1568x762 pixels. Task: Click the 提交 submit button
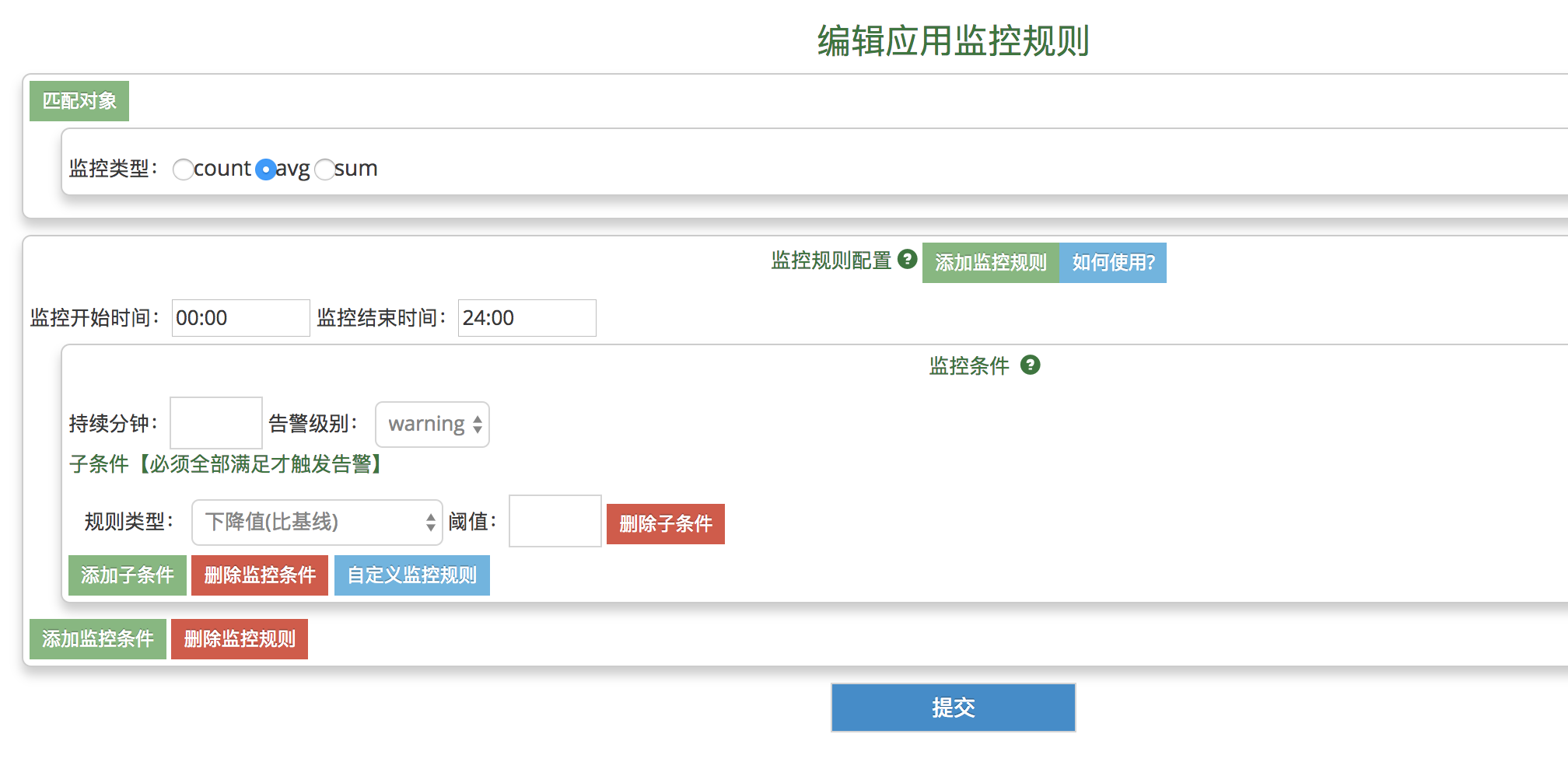pyautogui.click(x=952, y=707)
